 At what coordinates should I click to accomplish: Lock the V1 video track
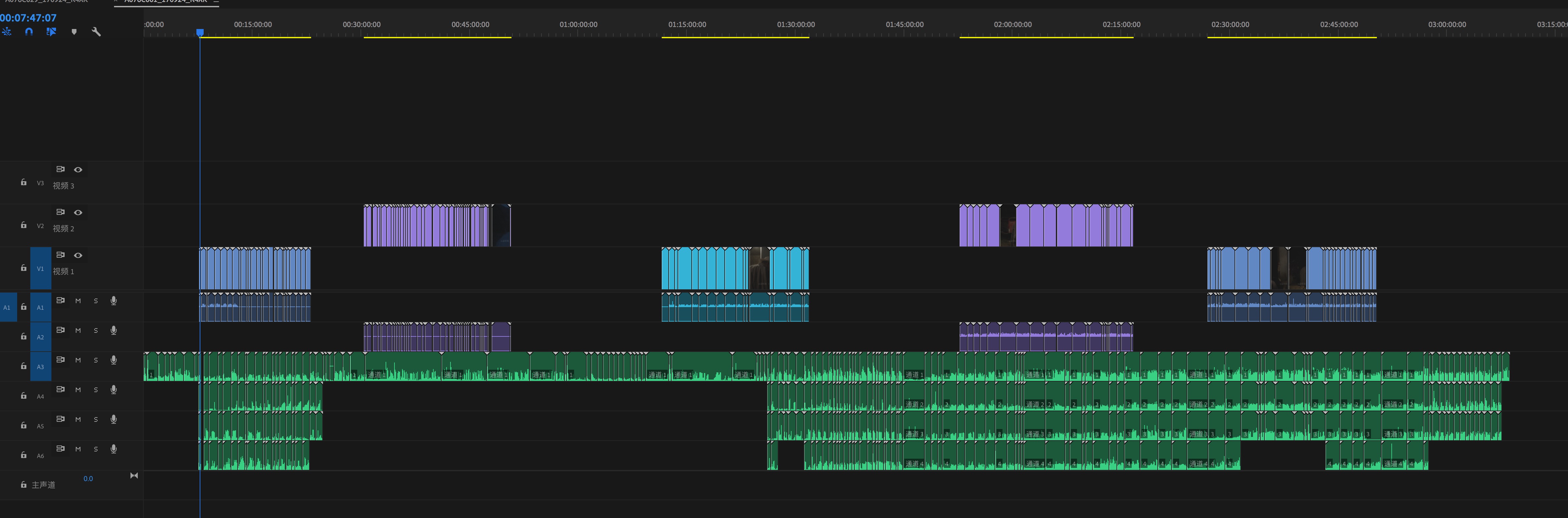[x=24, y=268]
